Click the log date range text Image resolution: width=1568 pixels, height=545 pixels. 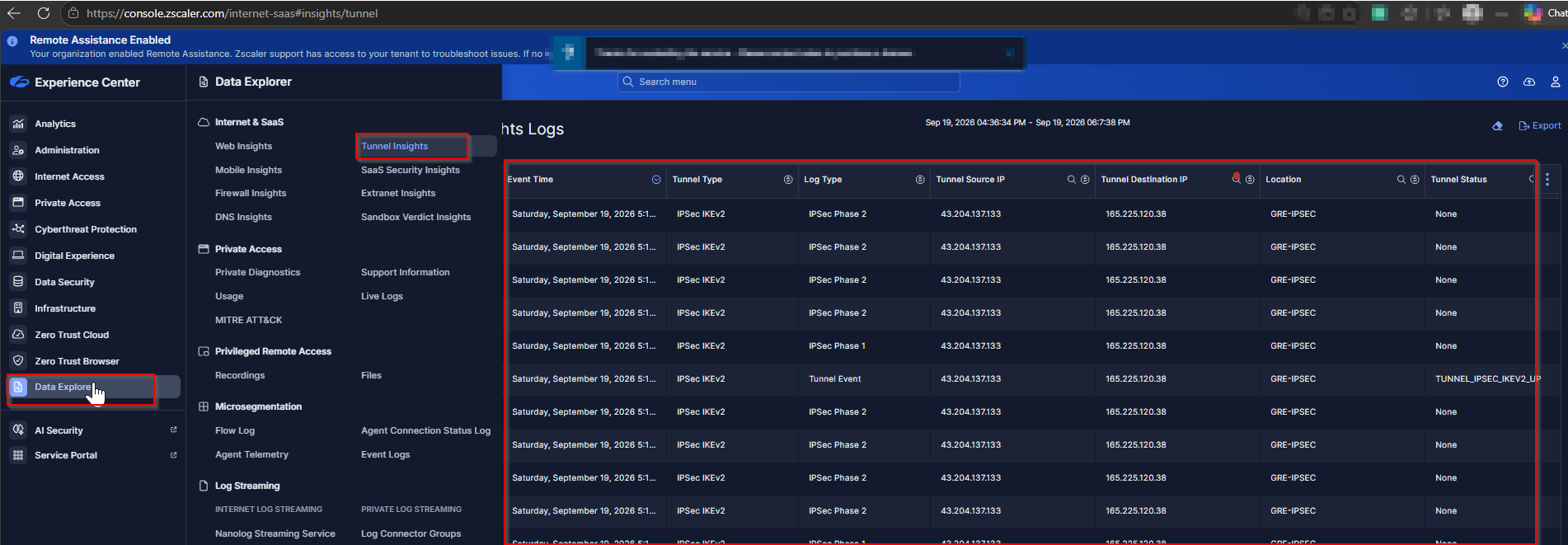pos(1027,122)
